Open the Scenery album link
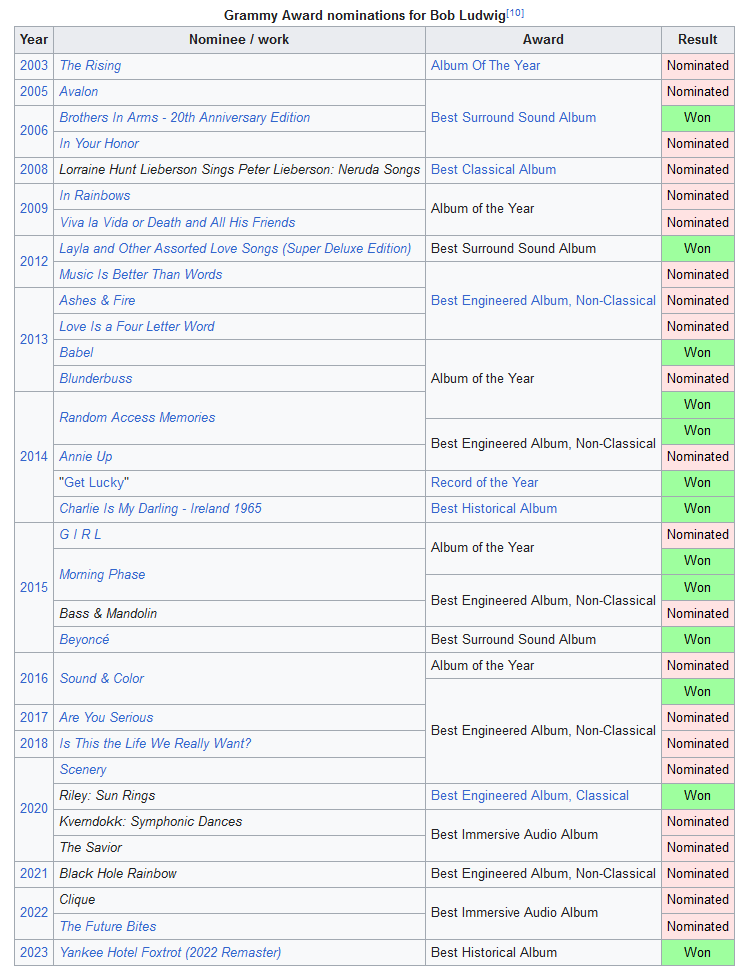 point(83,770)
